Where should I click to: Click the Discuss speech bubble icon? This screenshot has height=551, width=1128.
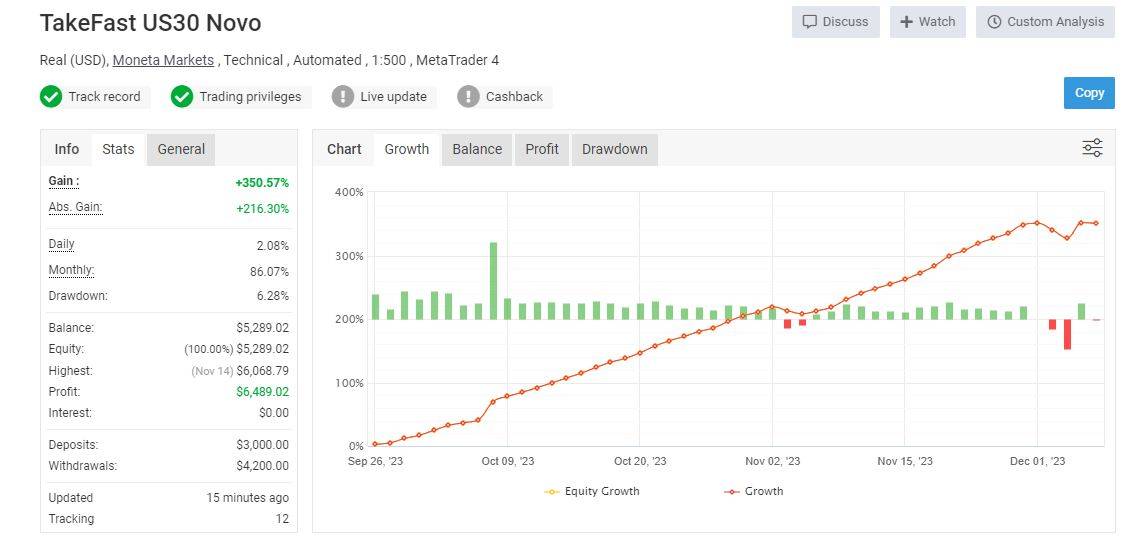click(810, 22)
